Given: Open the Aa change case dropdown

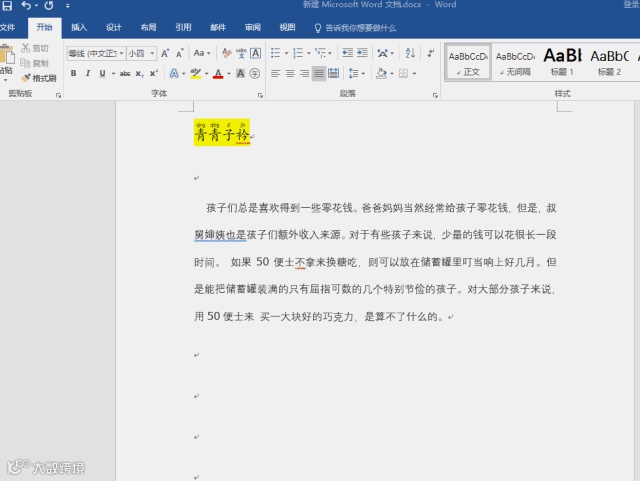Looking at the screenshot, I should [202, 53].
